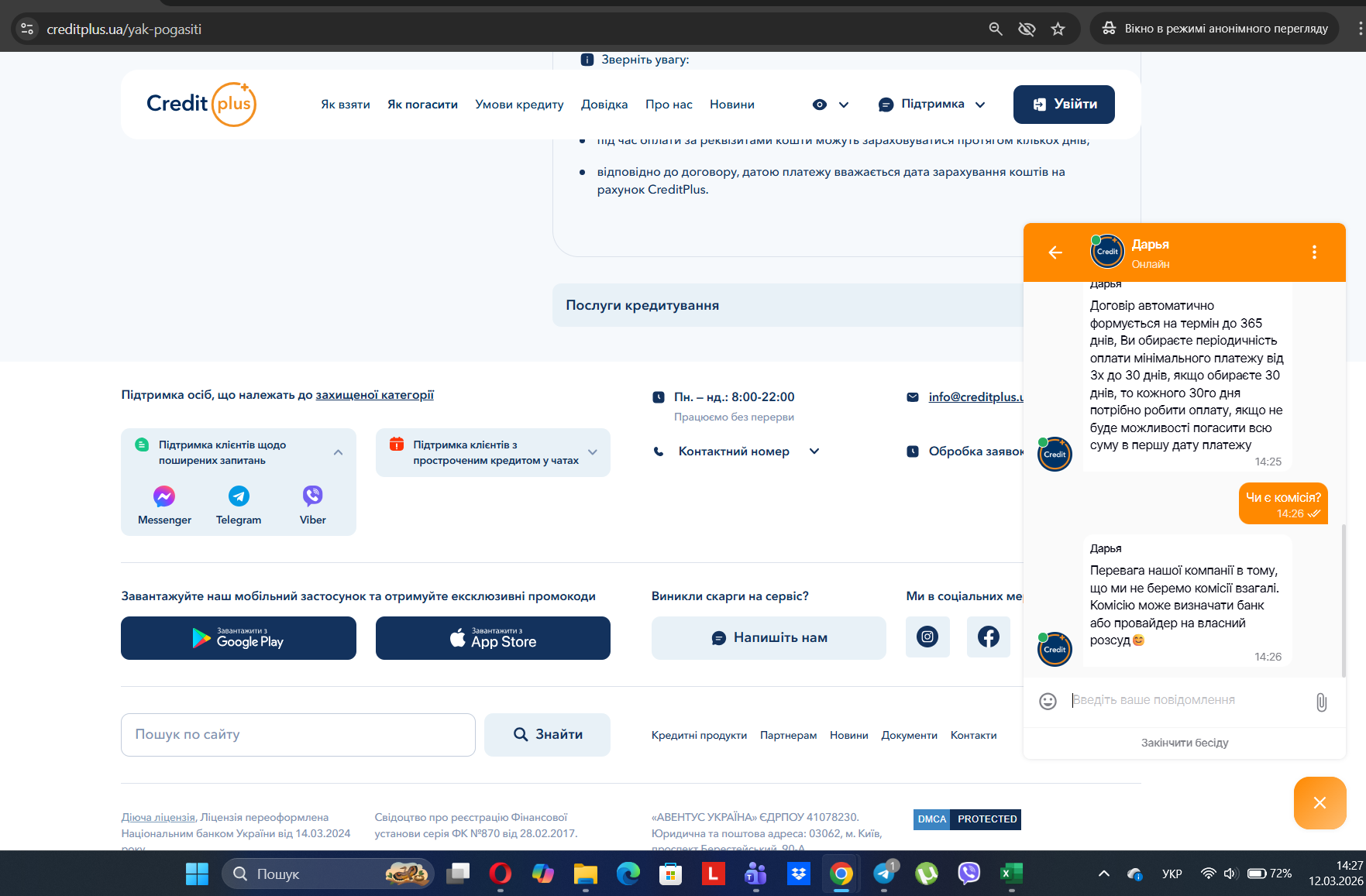End the chat via Закінчити бесіду
1366x896 pixels.
[x=1185, y=743]
